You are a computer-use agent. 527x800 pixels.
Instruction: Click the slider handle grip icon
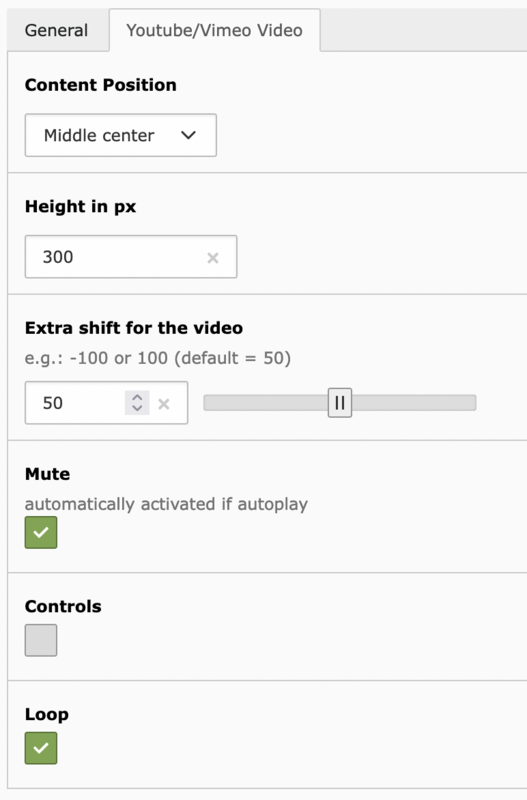click(x=340, y=403)
